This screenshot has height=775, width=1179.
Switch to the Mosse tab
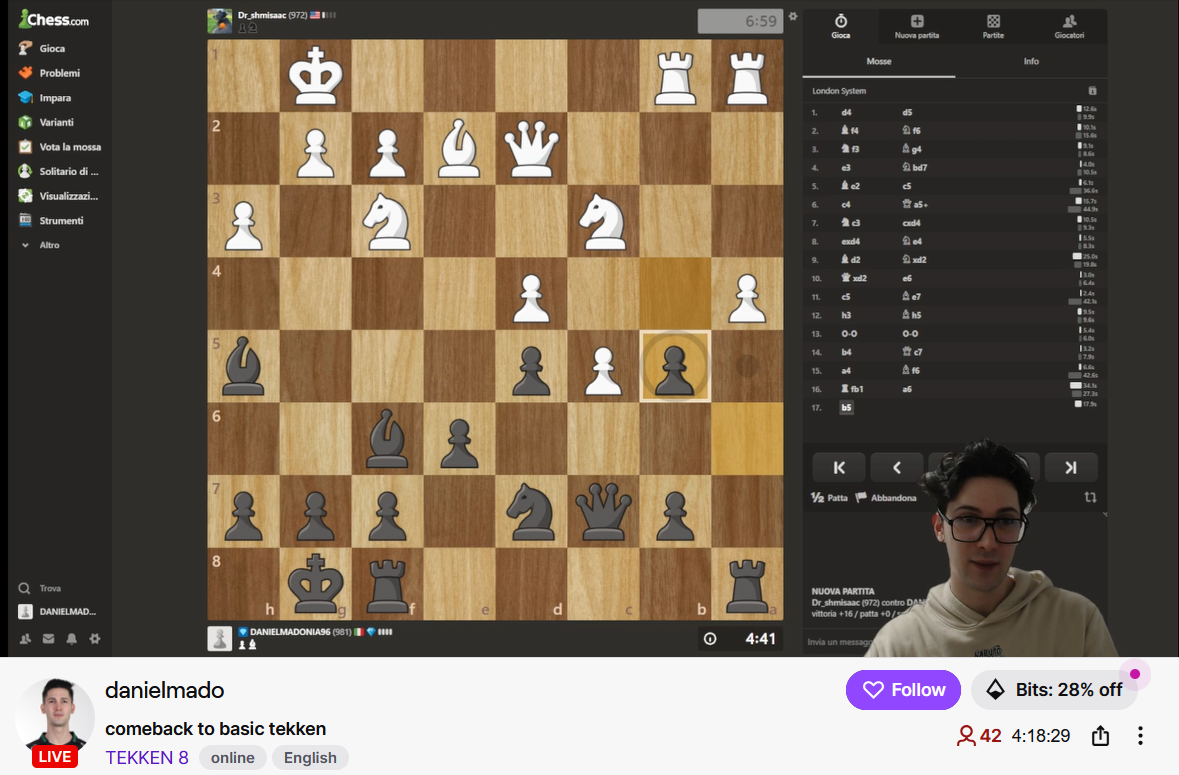pyautogui.click(x=879, y=62)
